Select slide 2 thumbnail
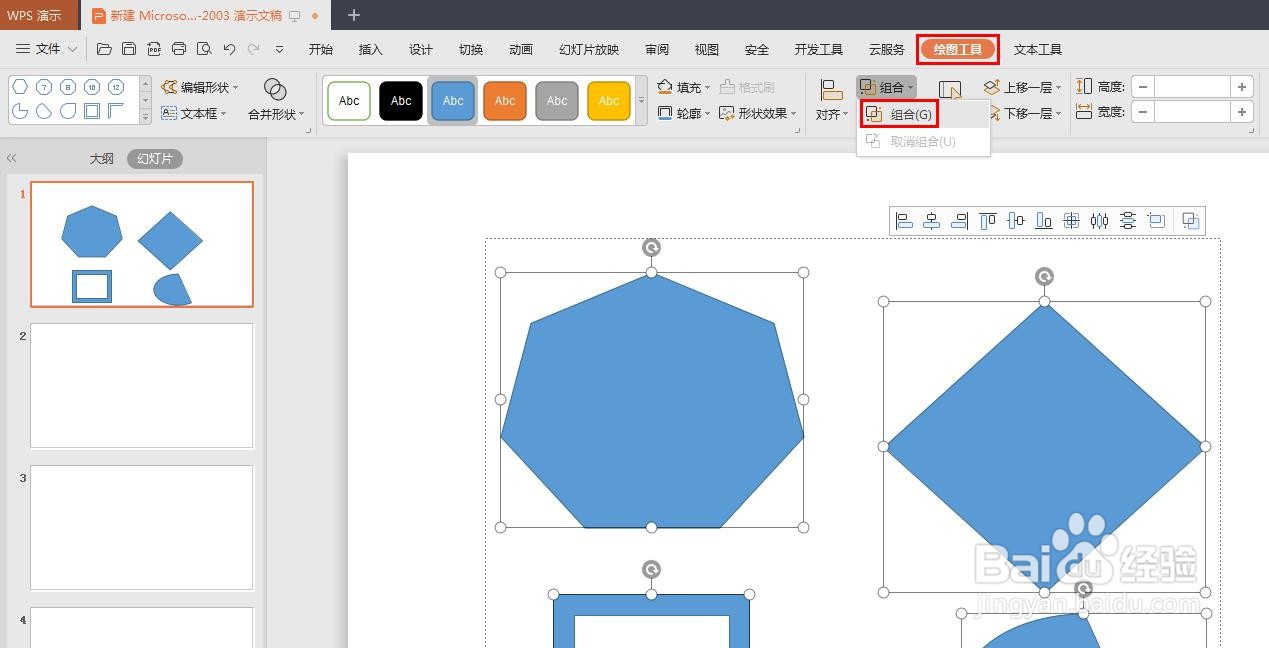The width and height of the screenshot is (1269, 648). coord(142,386)
